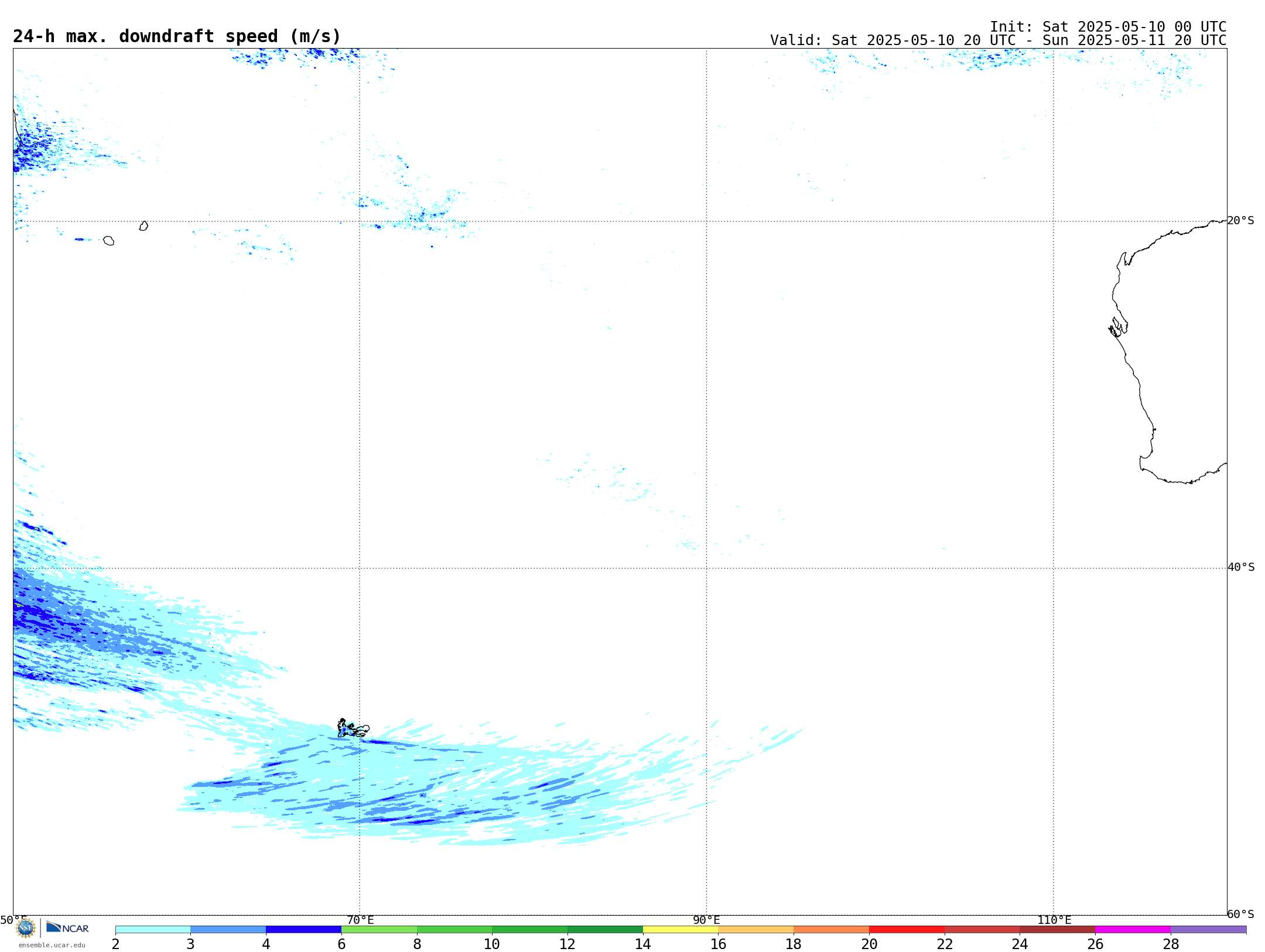Click the 'Valid: Sat 2025-05-10 20 UTC' line
This screenshot has width=1265, height=952.
998,40
